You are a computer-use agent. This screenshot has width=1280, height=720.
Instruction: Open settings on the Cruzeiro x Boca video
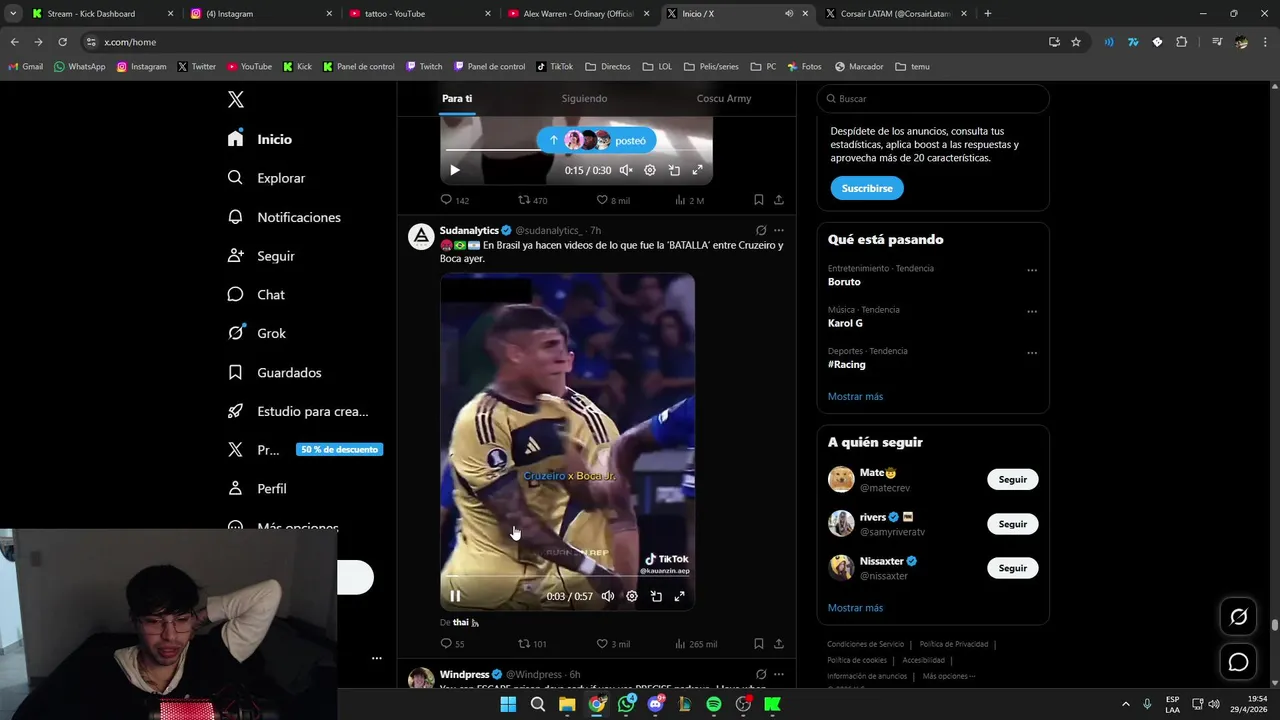632,596
